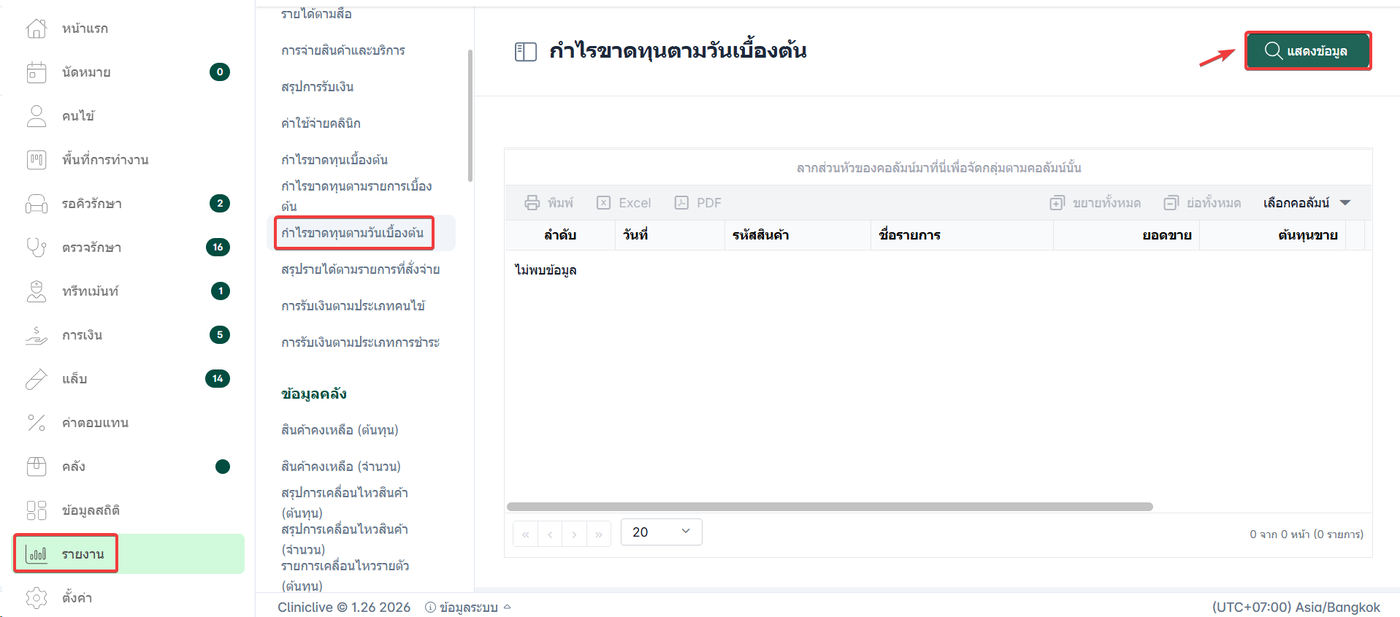1400x617 pixels.
Task: Go to the next page of results
Action: pos(574,533)
